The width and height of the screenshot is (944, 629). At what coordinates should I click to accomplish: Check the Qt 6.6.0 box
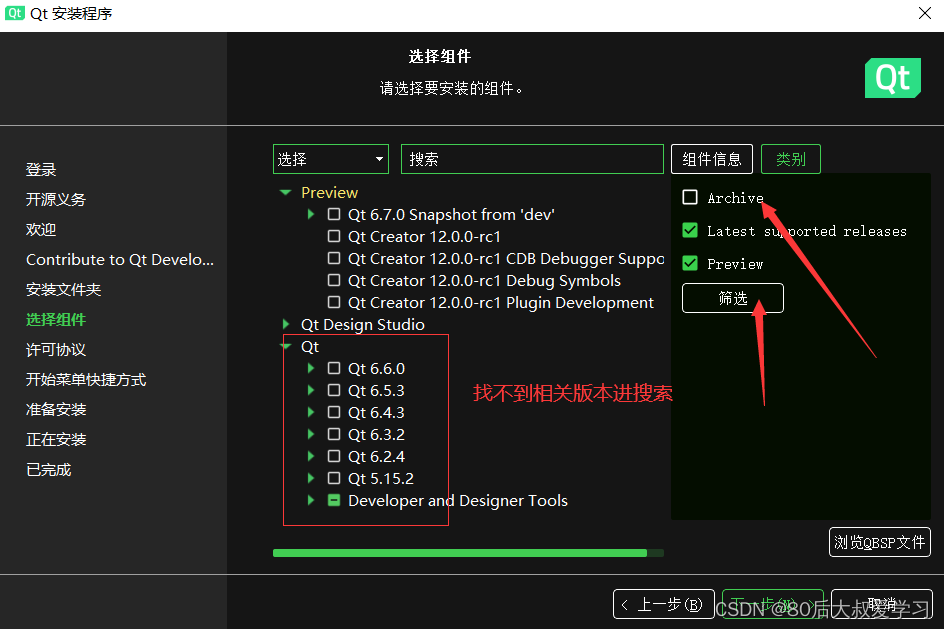[334, 368]
